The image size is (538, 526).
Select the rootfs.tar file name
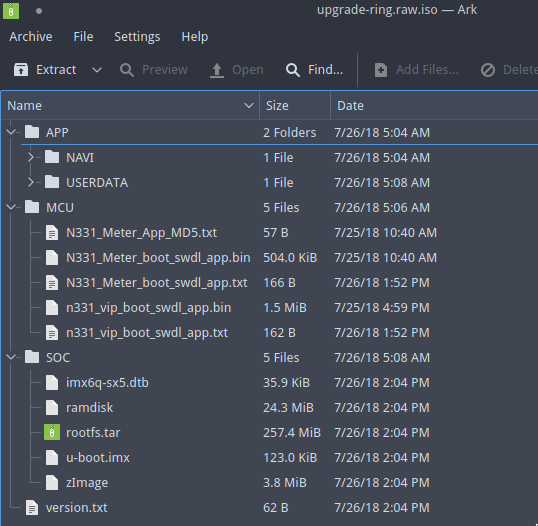[93, 433]
